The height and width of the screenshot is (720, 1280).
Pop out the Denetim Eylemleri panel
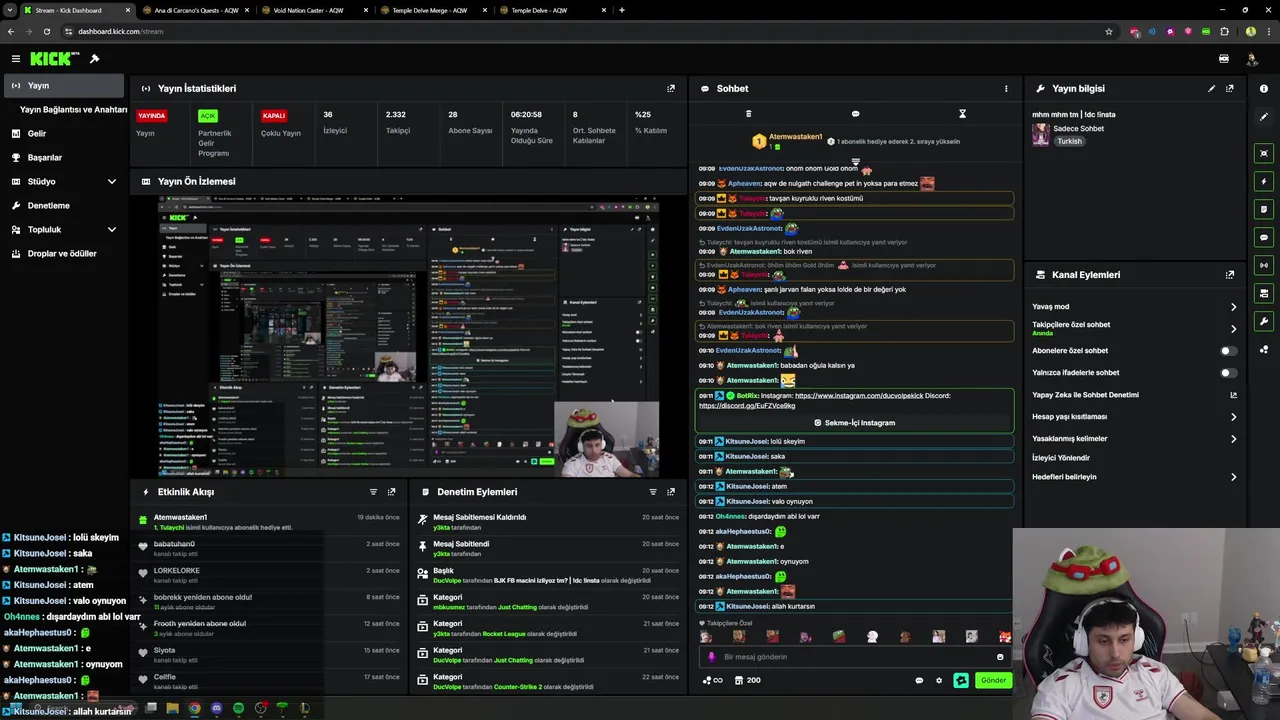(671, 492)
